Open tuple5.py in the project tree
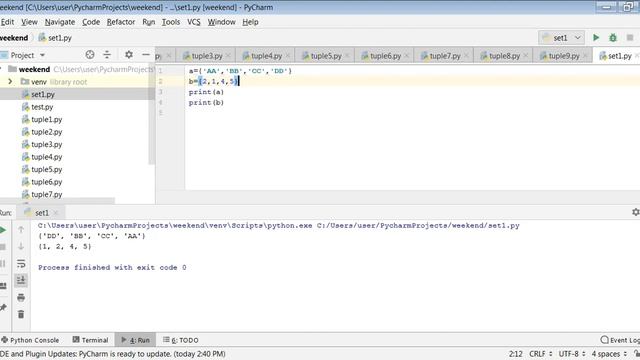This screenshot has height=360, width=640. click(x=47, y=169)
